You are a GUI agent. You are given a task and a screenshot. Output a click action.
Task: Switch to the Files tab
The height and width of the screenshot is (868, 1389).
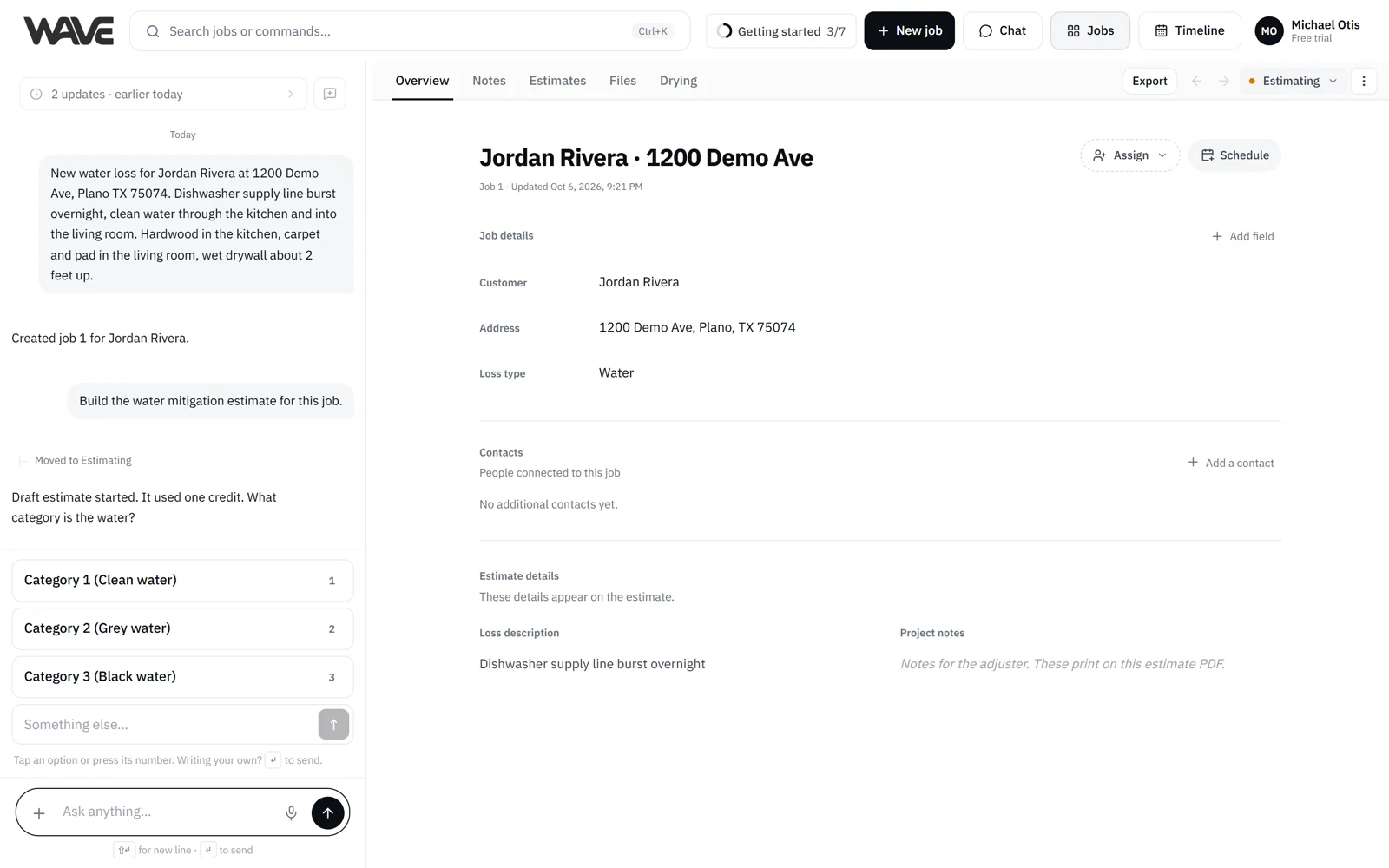click(x=622, y=81)
